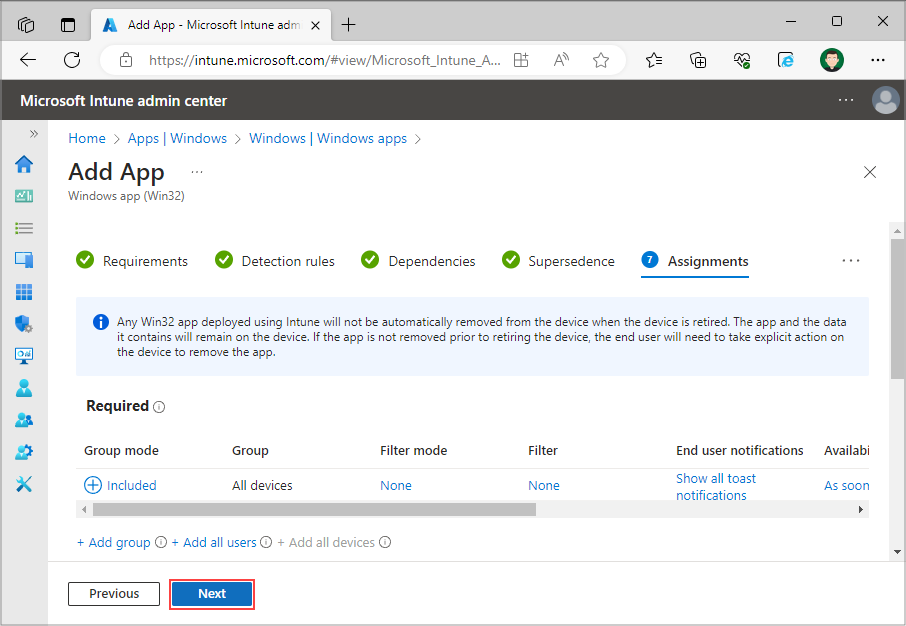This screenshot has height=626, width=906.
Task: Refresh the Intune page
Action: click(72, 60)
